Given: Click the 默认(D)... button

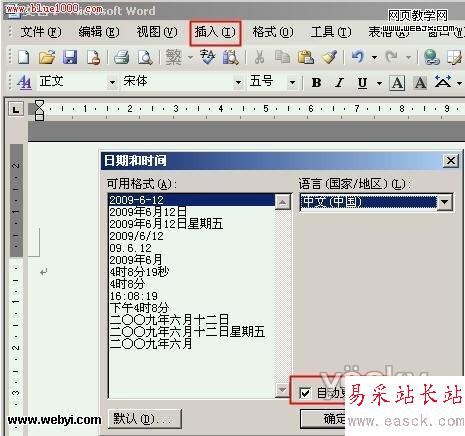Looking at the screenshot, I should click(x=145, y=419).
